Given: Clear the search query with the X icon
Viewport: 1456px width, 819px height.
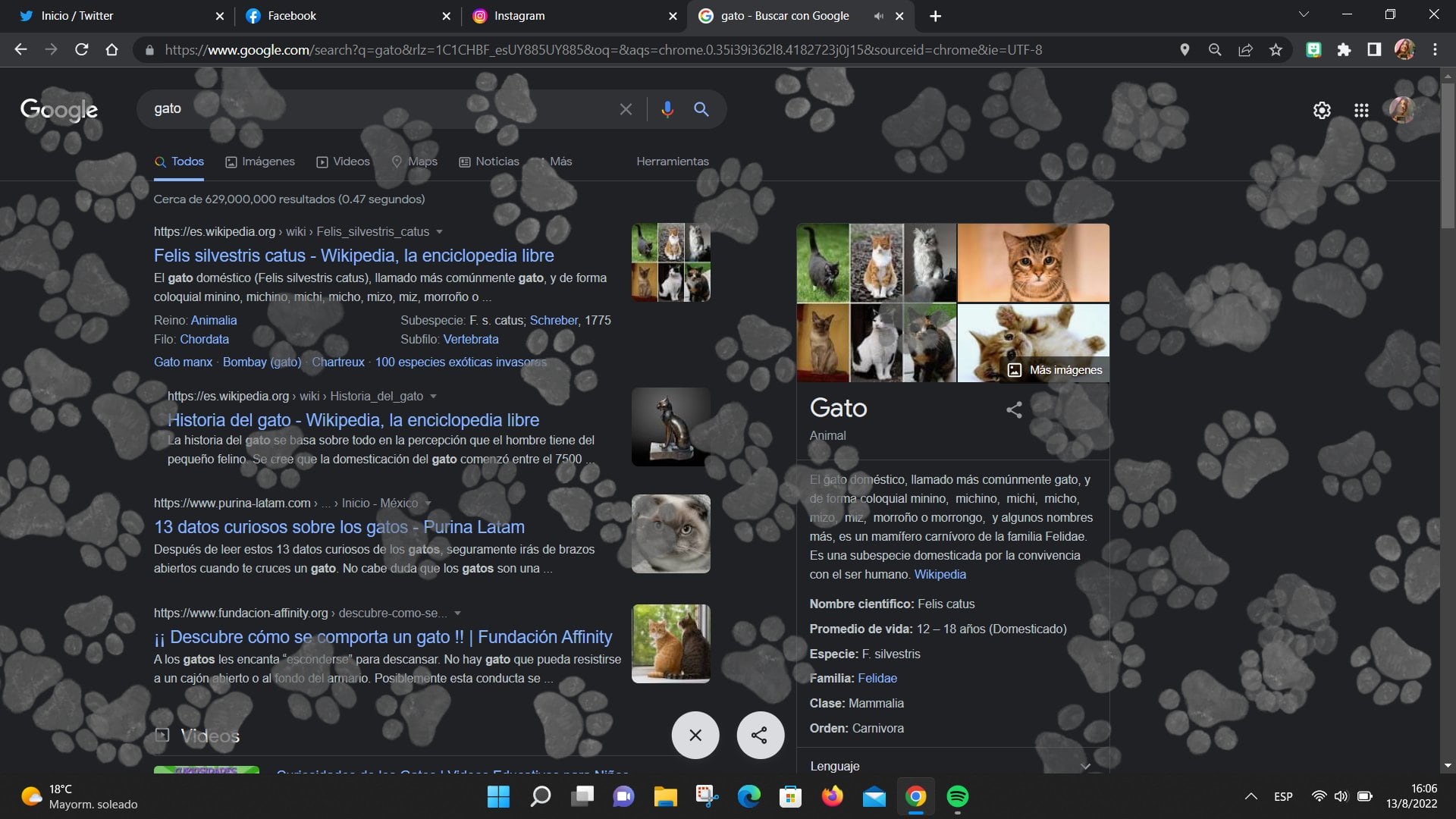Looking at the screenshot, I should click(x=625, y=108).
